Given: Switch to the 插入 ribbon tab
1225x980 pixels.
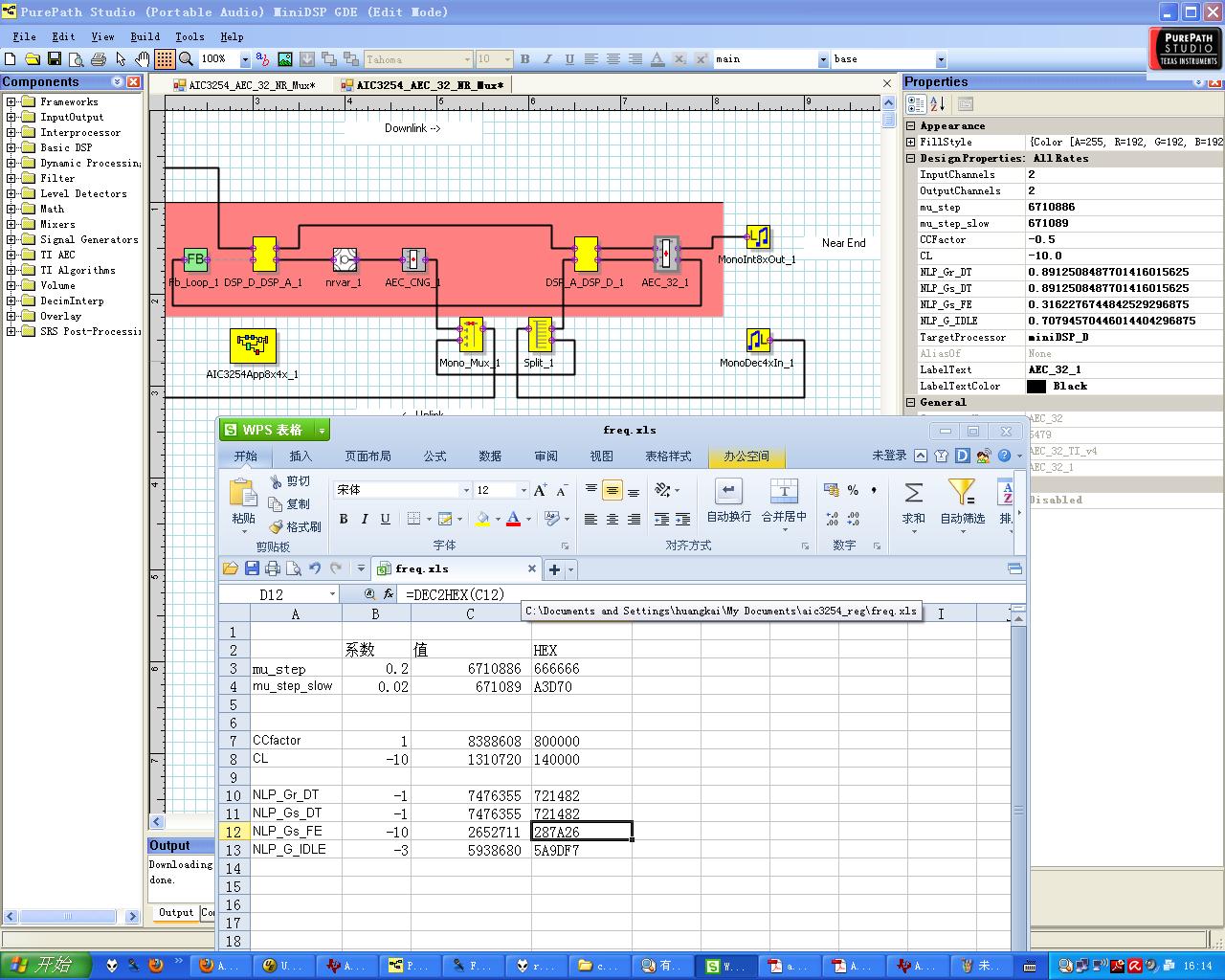Looking at the screenshot, I should click(x=301, y=457).
